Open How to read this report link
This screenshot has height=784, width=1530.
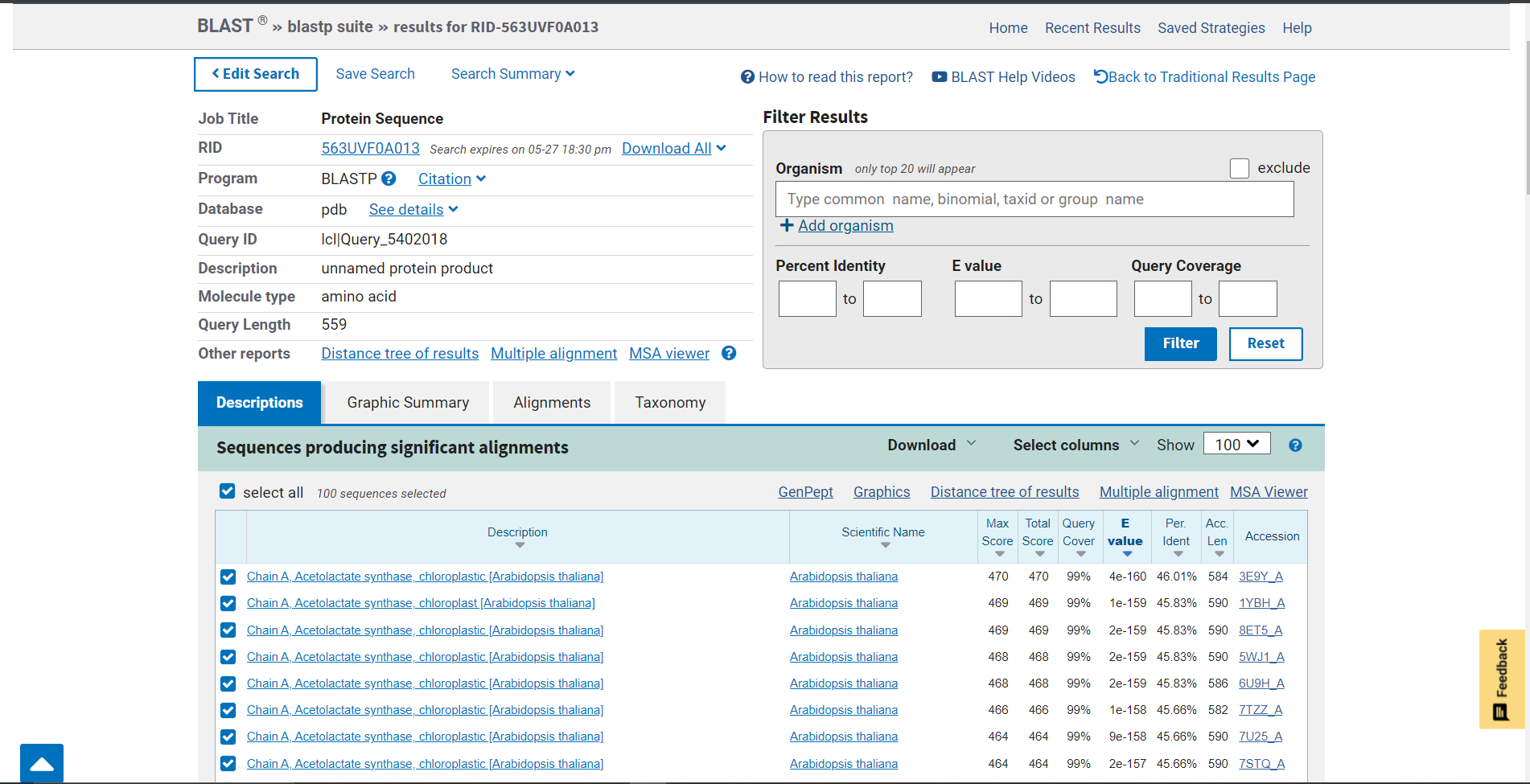827,77
